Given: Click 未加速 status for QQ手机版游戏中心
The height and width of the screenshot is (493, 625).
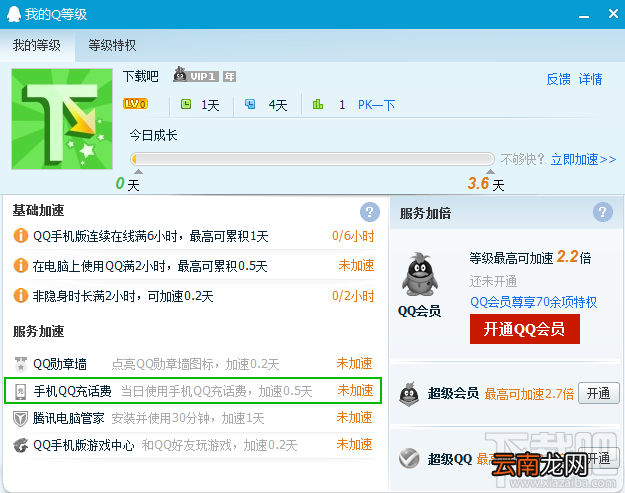Looking at the screenshot, I should click(x=354, y=444).
